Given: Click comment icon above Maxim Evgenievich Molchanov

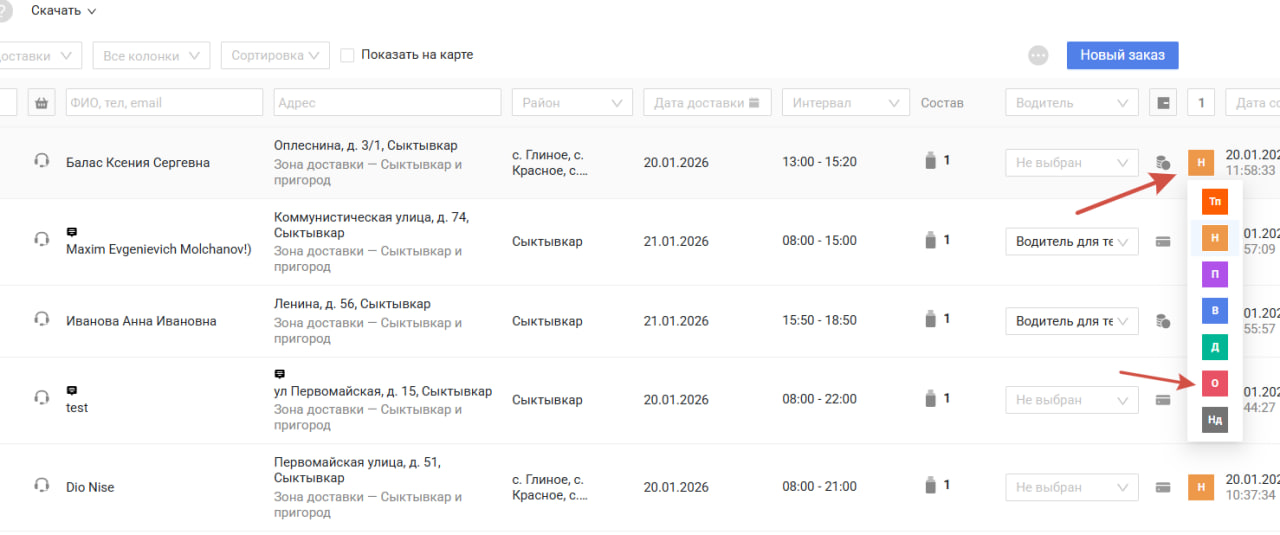Looking at the screenshot, I should pyautogui.click(x=72, y=232).
